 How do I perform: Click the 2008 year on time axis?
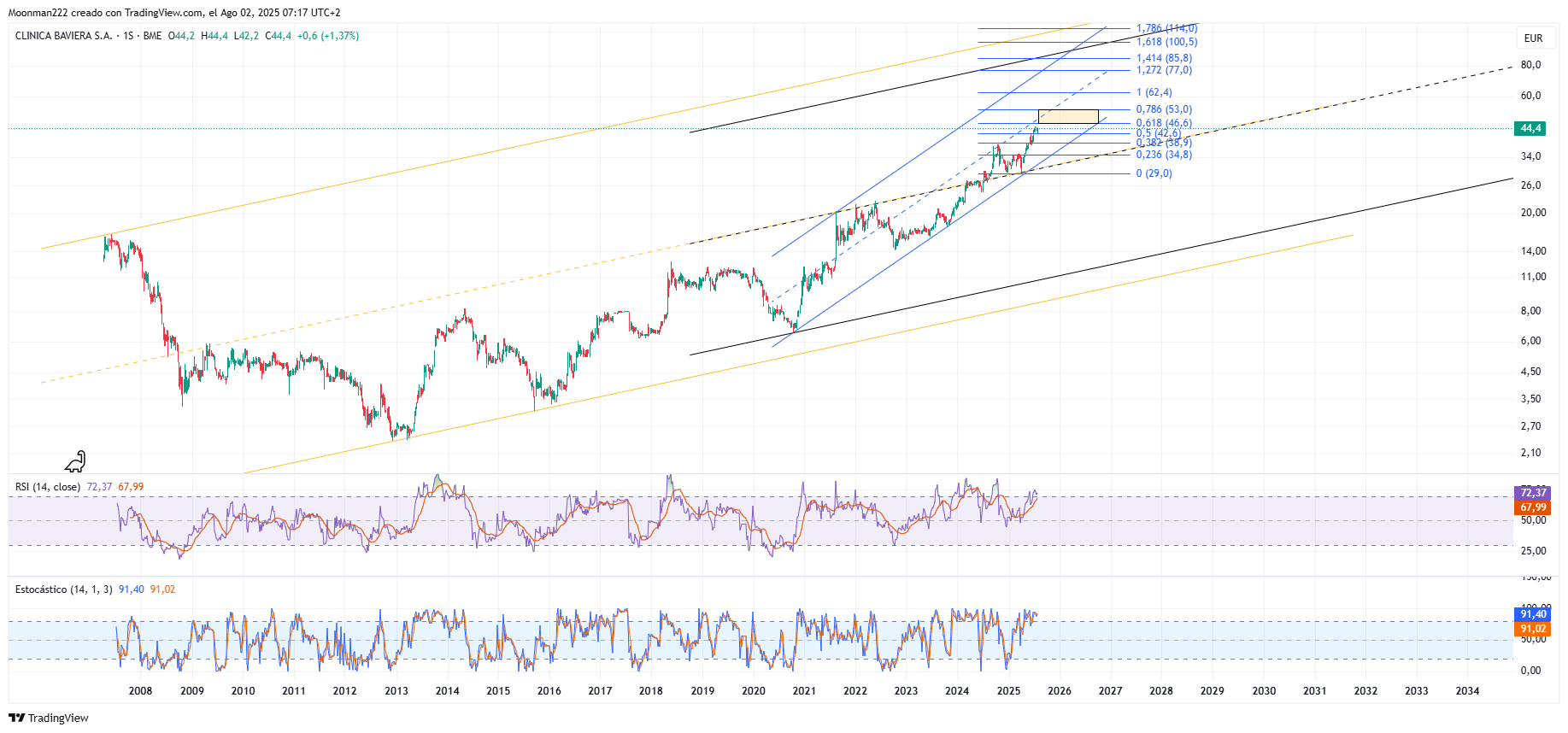pyautogui.click(x=140, y=691)
